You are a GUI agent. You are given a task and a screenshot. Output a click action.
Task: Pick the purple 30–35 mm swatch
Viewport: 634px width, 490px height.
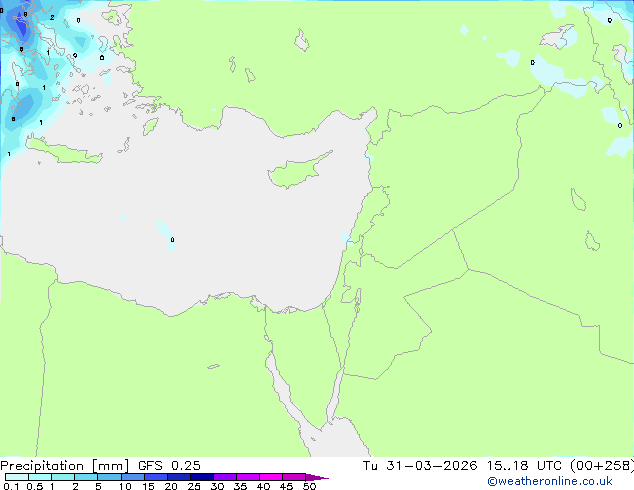pyautogui.click(x=225, y=477)
